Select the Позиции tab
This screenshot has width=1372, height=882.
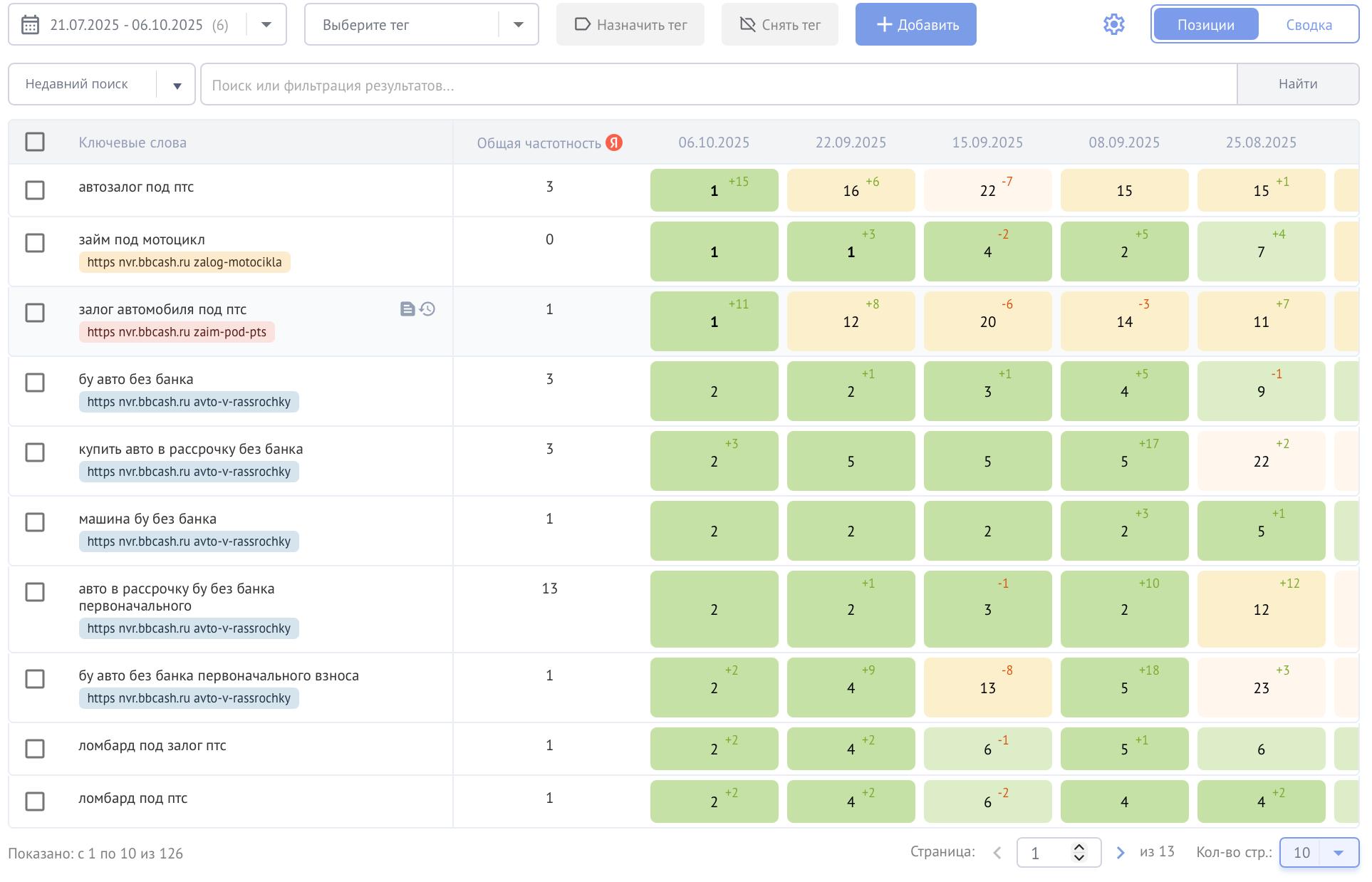coord(1205,25)
